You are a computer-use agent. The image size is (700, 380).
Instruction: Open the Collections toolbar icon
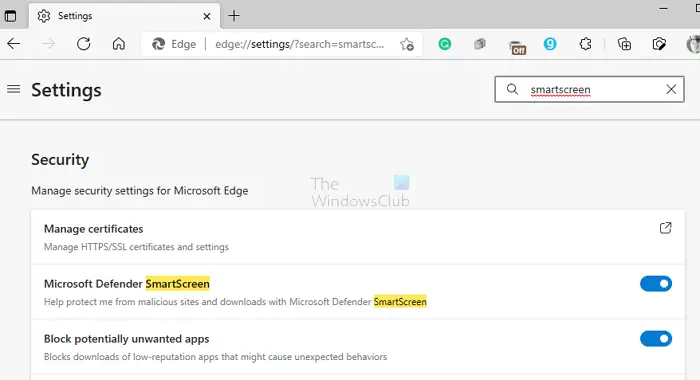[x=624, y=44]
